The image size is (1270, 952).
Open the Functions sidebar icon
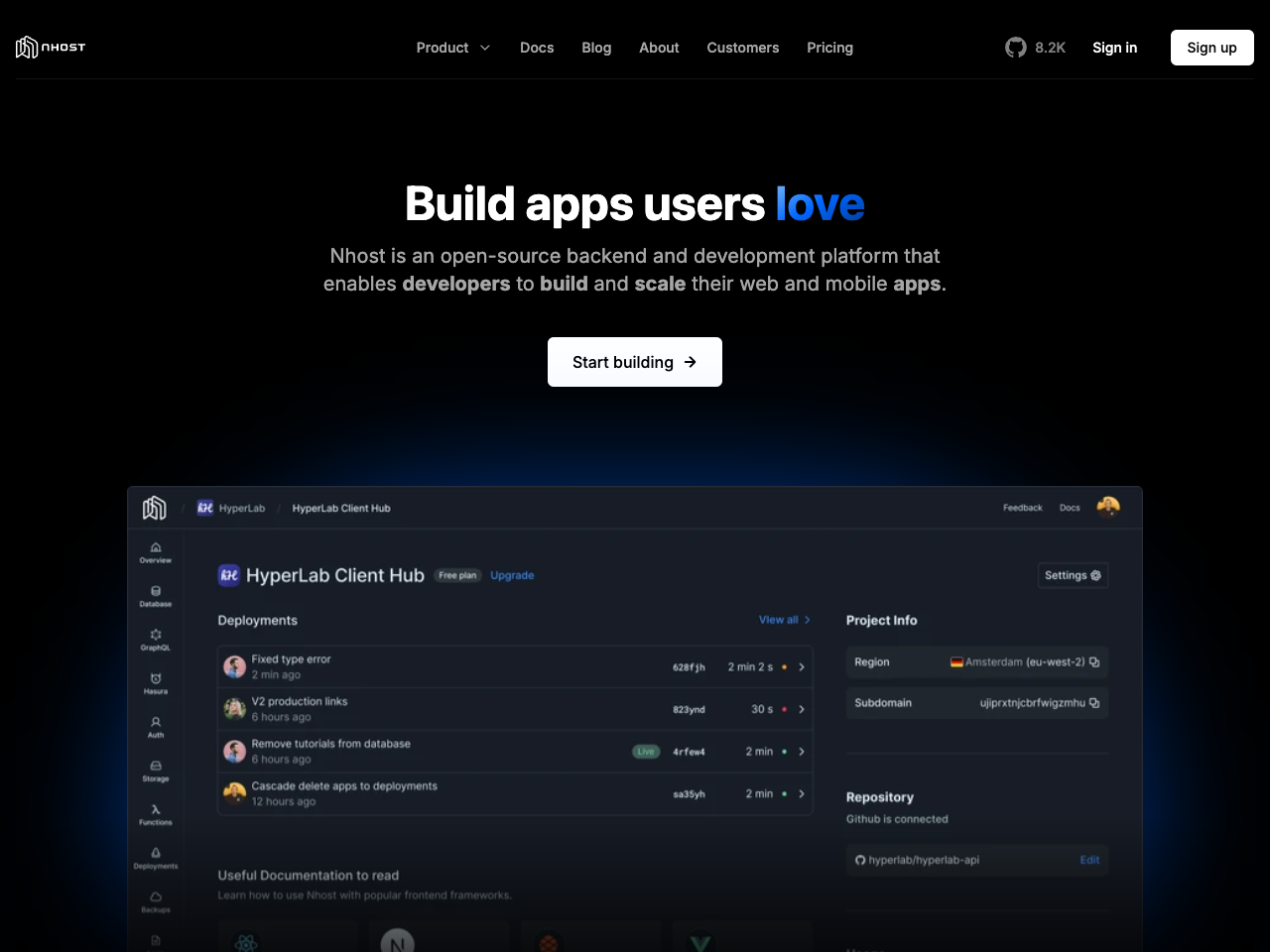[156, 814]
